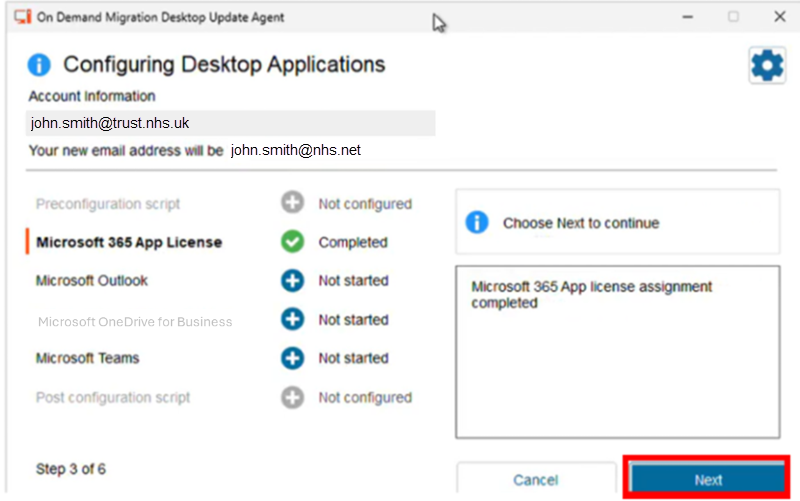800x501 pixels.
Task: Click the Step 3 of 6 label
Action: point(71,469)
